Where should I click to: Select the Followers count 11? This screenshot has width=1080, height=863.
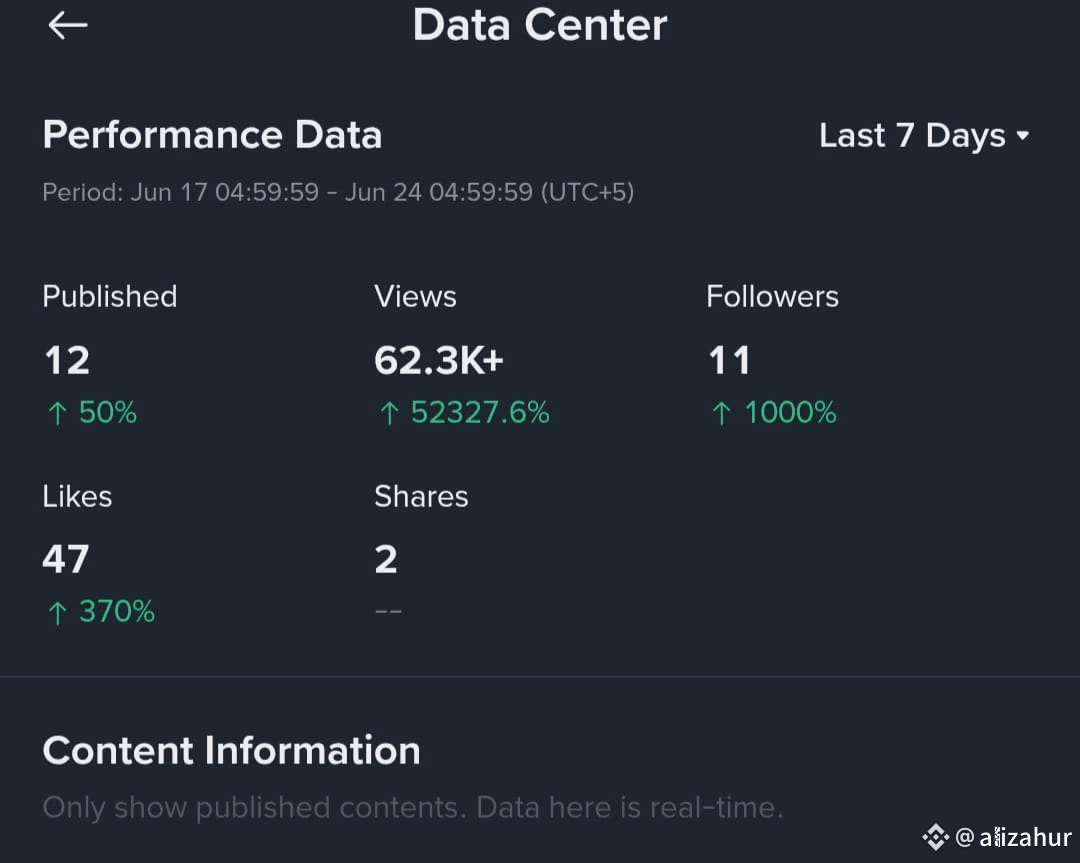coord(729,360)
